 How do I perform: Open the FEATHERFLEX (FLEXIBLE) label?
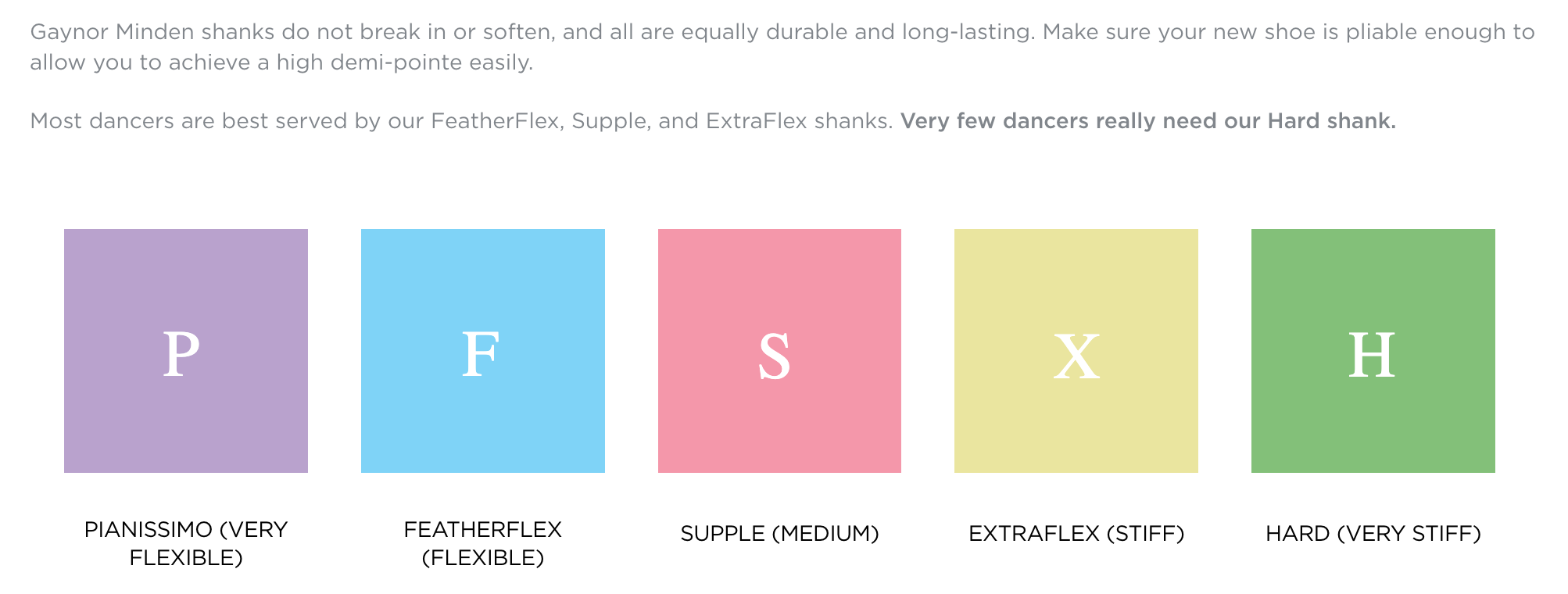coord(482,543)
